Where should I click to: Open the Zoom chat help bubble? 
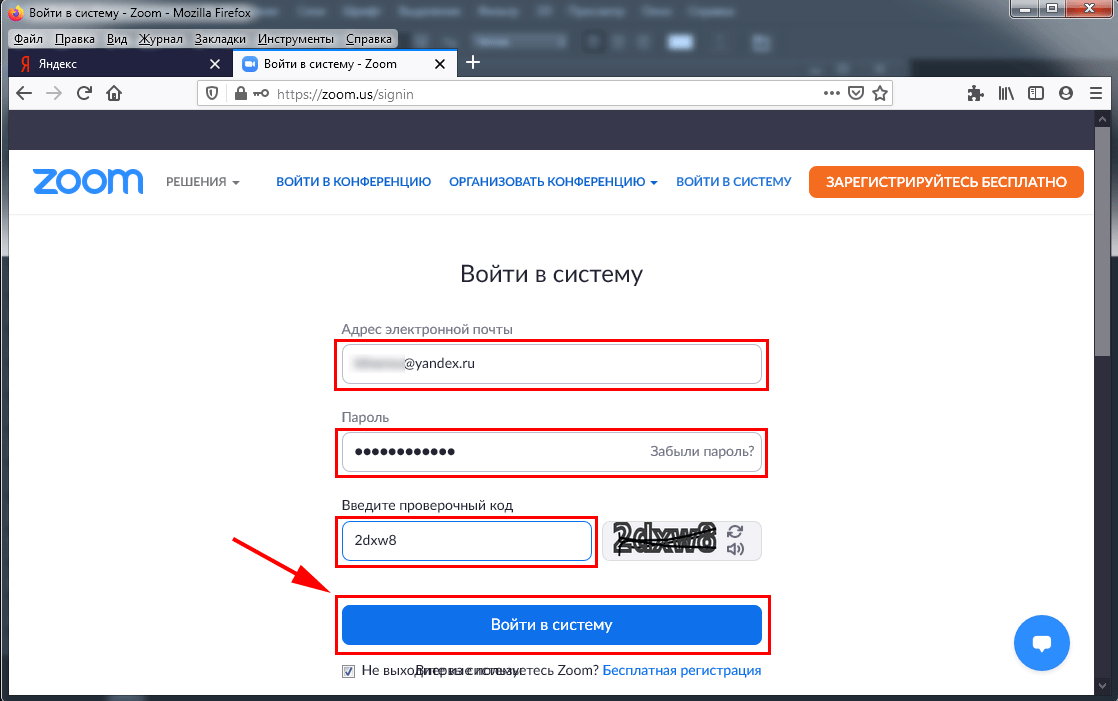click(x=1042, y=643)
